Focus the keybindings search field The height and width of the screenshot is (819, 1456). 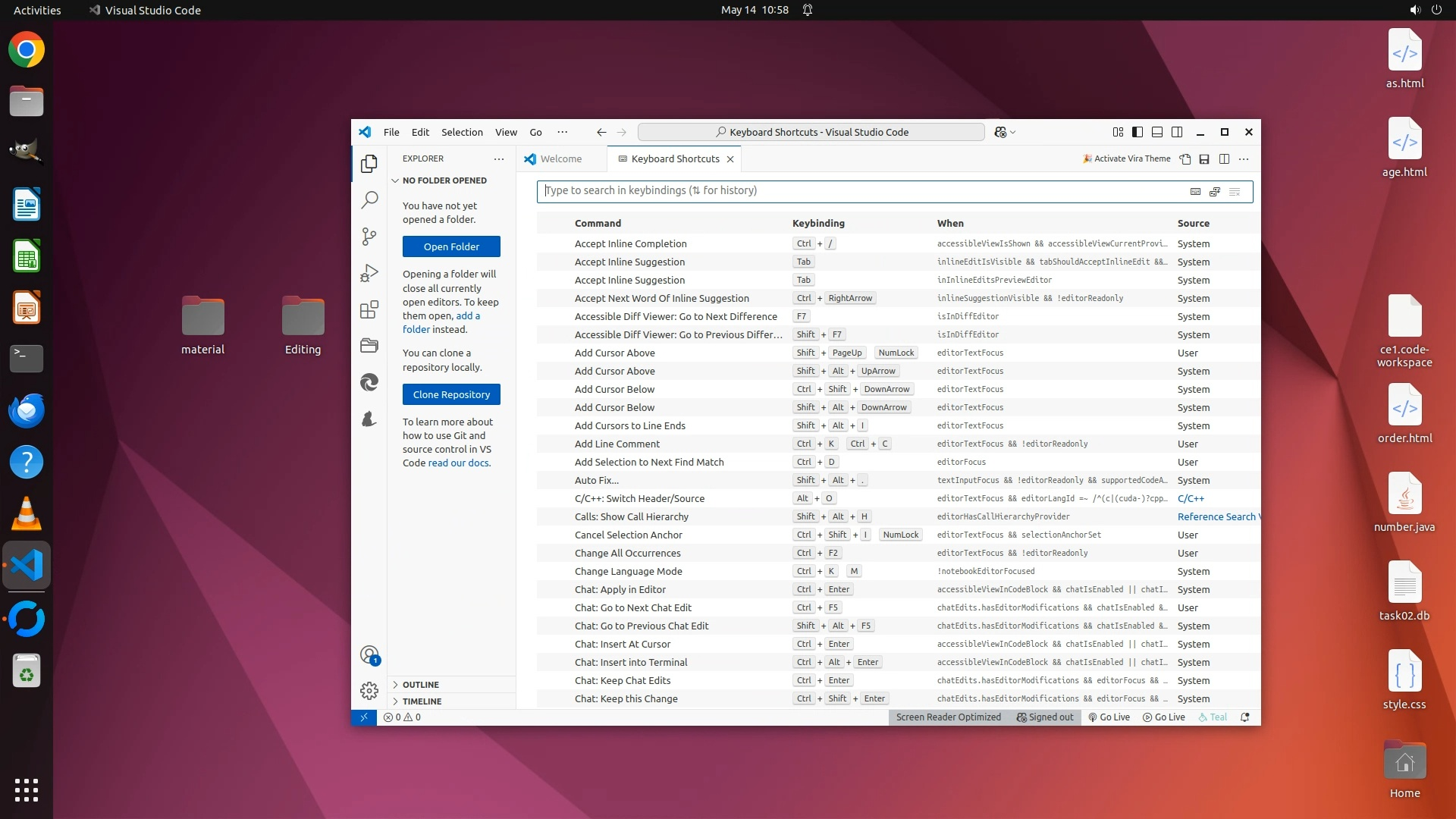(857, 191)
